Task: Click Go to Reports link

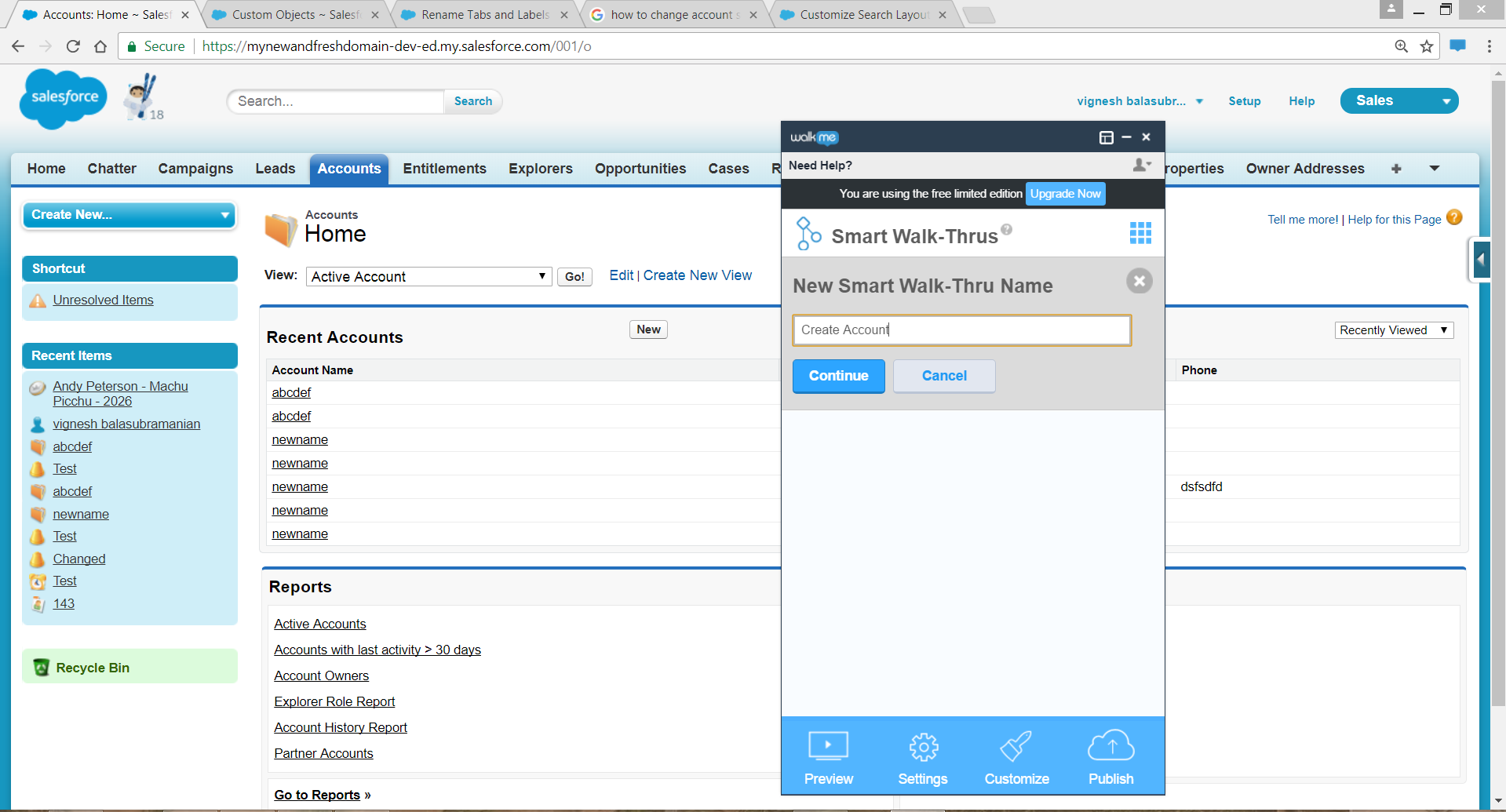Action: [317, 795]
